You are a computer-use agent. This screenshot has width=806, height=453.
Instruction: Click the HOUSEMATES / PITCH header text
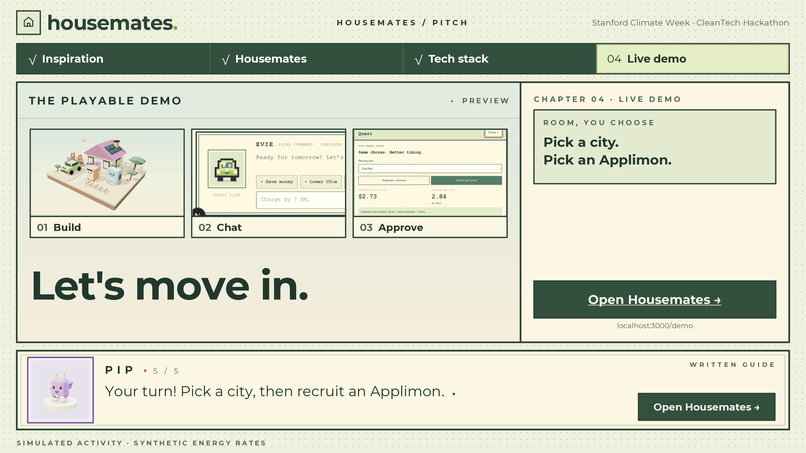pyautogui.click(x=402, y=23)
